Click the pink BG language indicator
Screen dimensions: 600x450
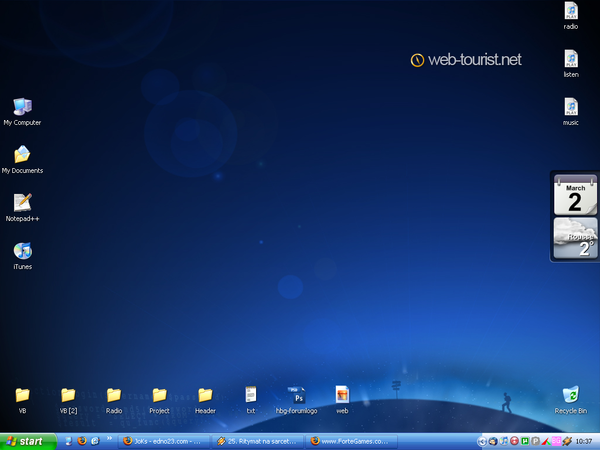click(556, 441)
